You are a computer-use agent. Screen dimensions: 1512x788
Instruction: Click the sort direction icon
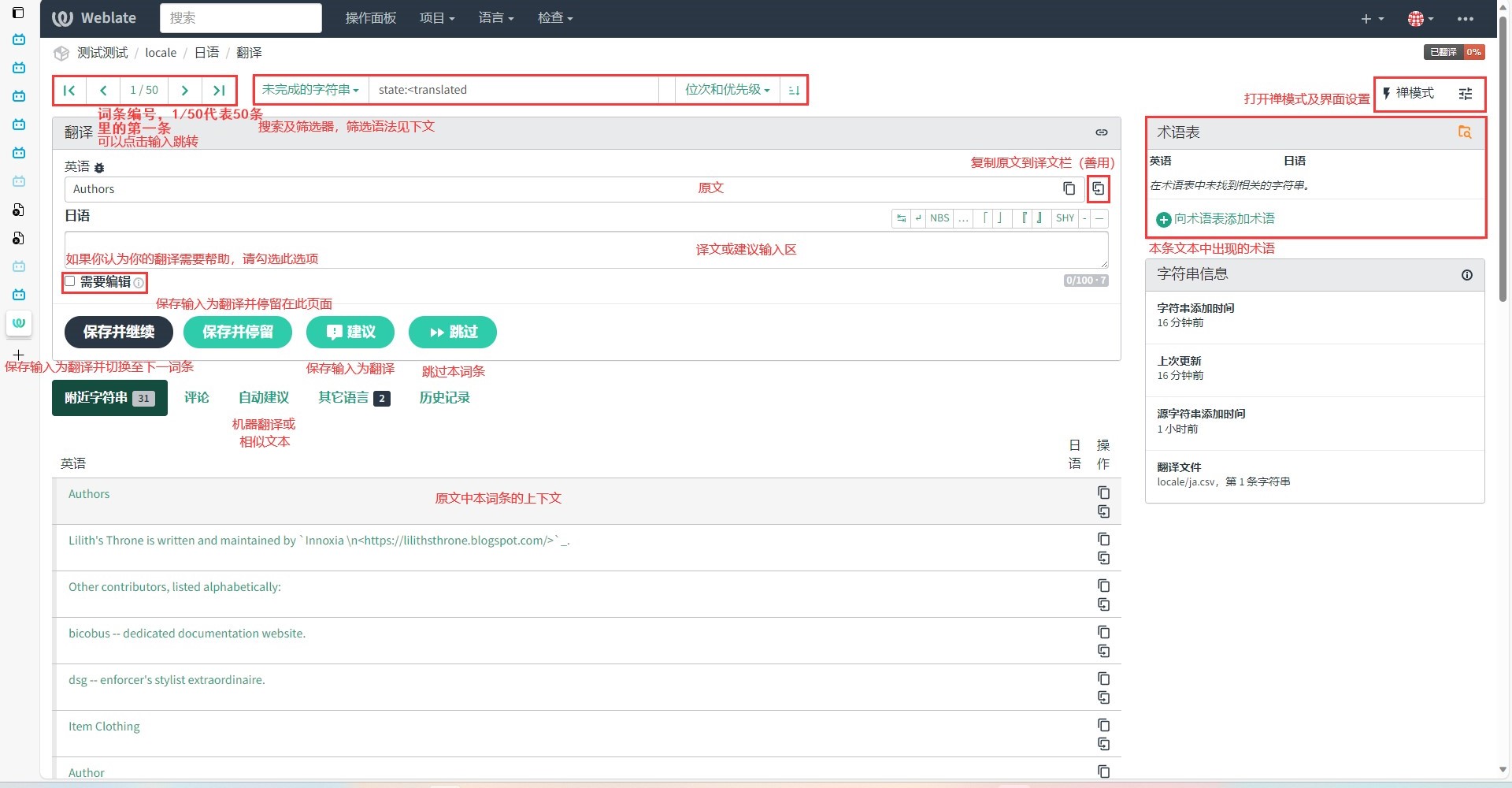(x=794, y=91)
